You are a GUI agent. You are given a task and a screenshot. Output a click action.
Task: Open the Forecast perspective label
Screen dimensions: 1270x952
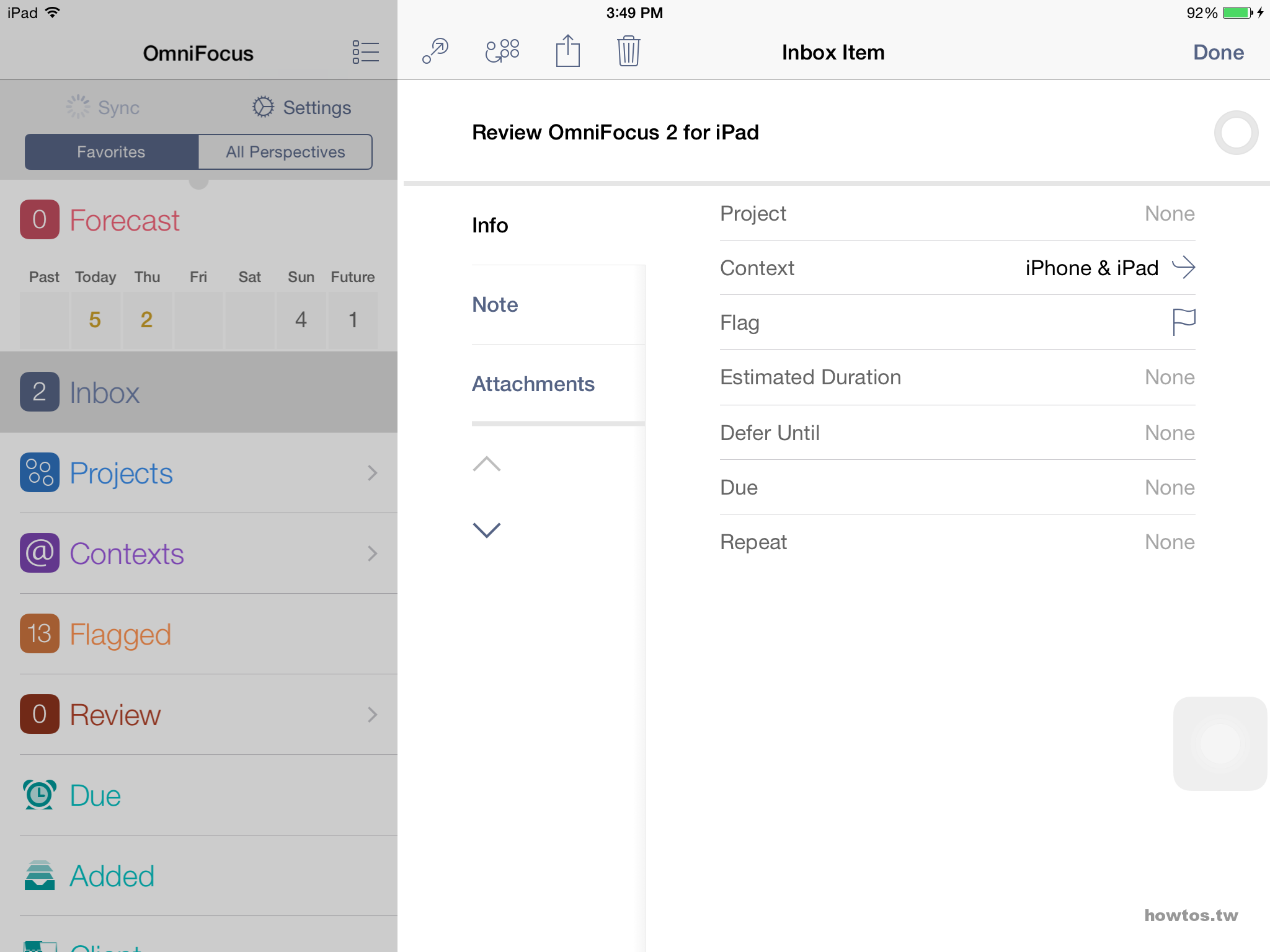(x=124, y=221)
